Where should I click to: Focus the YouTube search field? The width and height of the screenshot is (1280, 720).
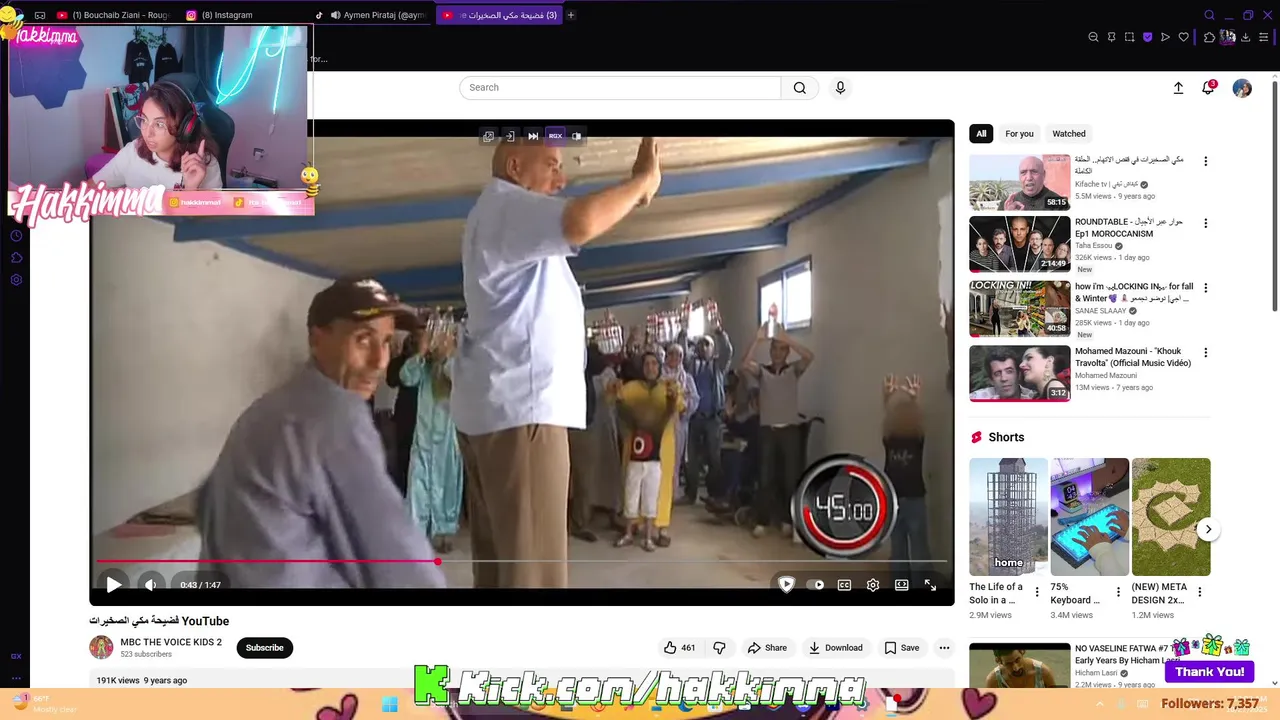(x=620, y=88)
